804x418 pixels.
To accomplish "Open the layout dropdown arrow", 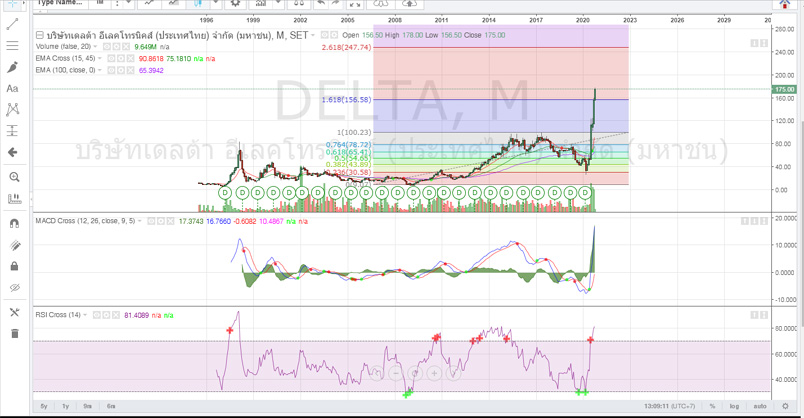I will pos(279,3).
